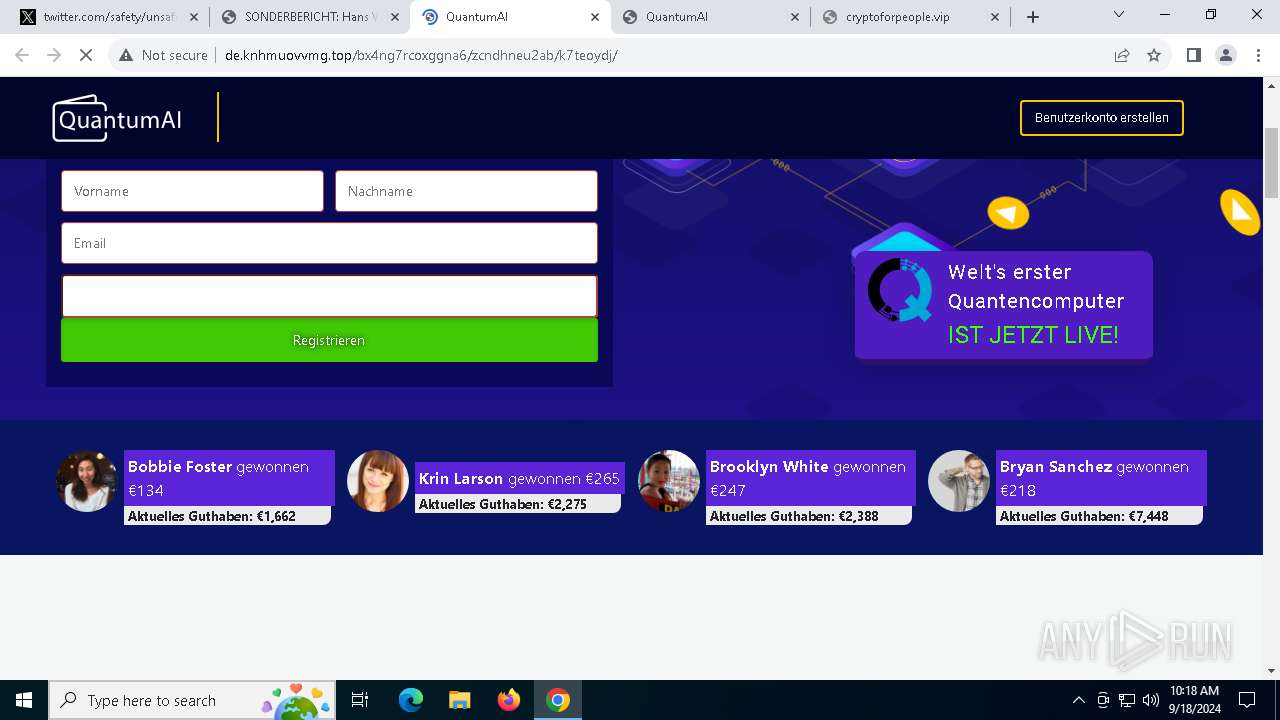Click the scrollbar down arrow
This screenshot has width=1280, height=720.
click(x=1271, y=671)
